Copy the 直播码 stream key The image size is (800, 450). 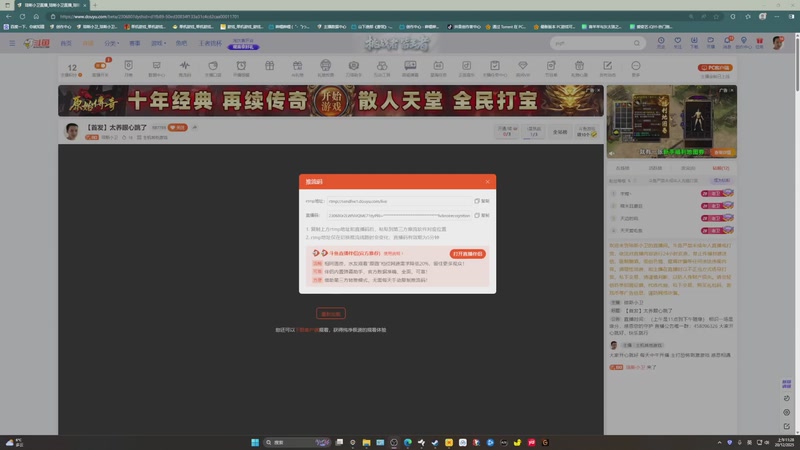482,215
